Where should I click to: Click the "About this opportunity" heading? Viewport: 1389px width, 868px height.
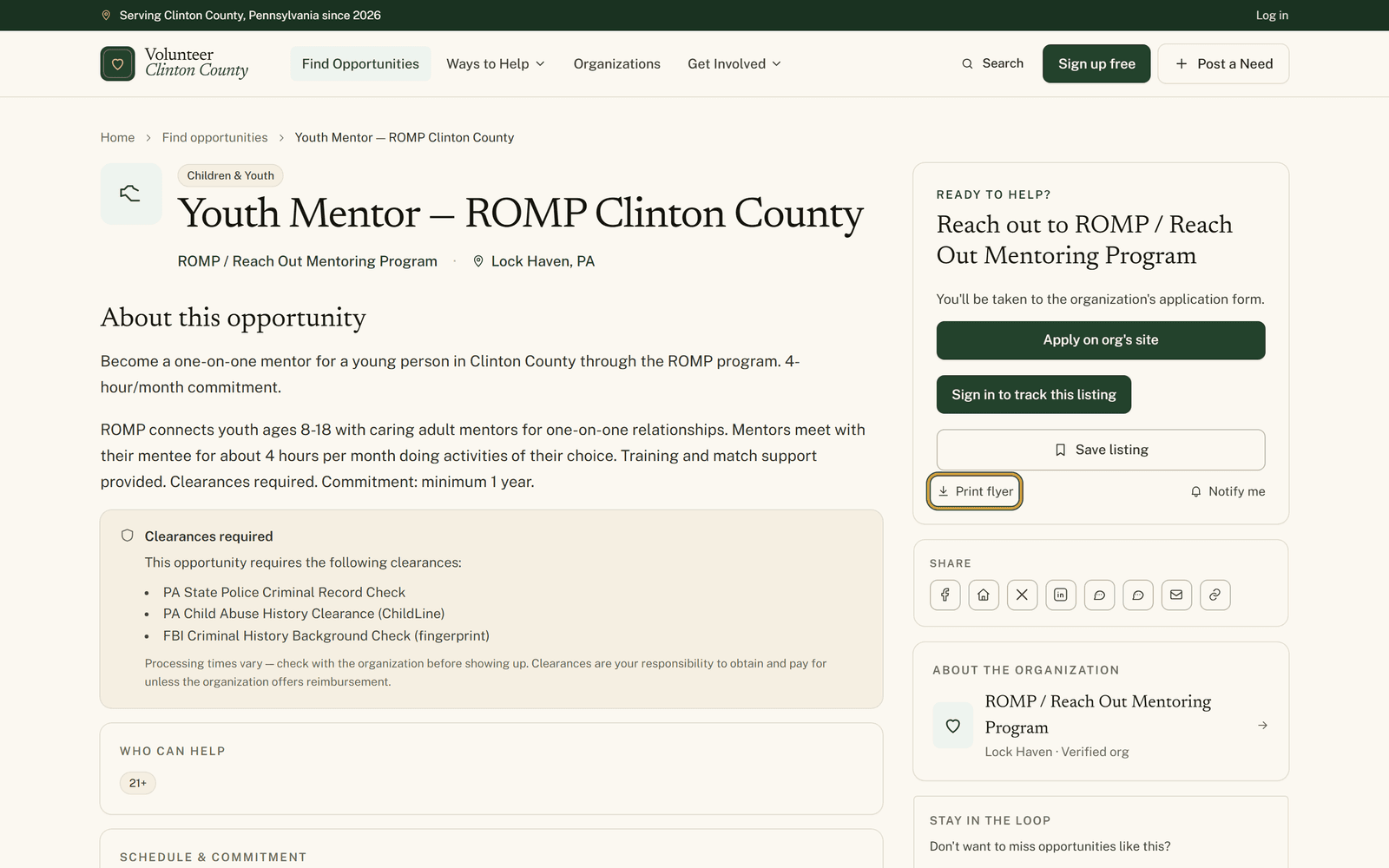tap(234, 318)
